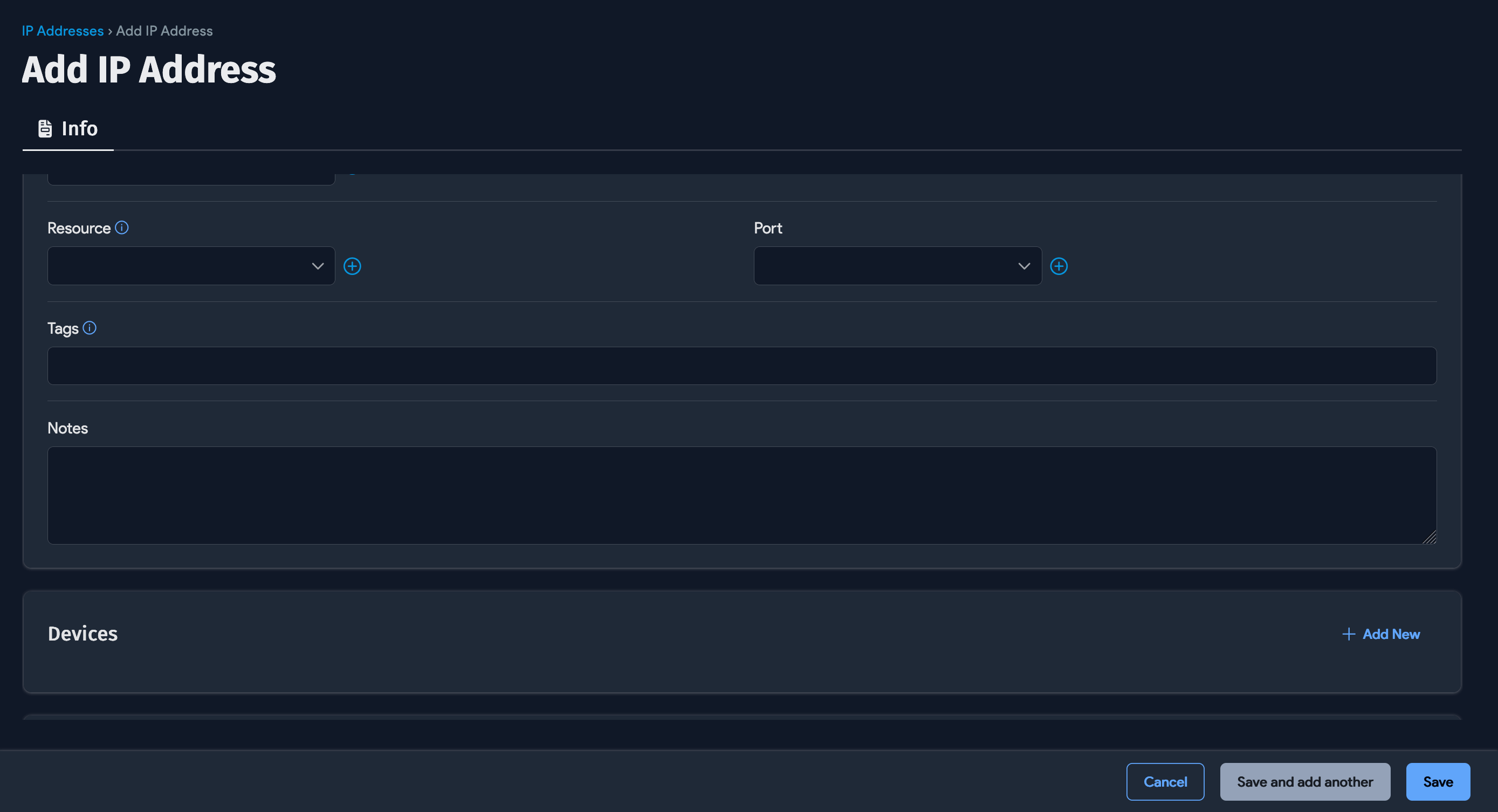View the Resource field info tooltip icon

(x=121, y=228)
